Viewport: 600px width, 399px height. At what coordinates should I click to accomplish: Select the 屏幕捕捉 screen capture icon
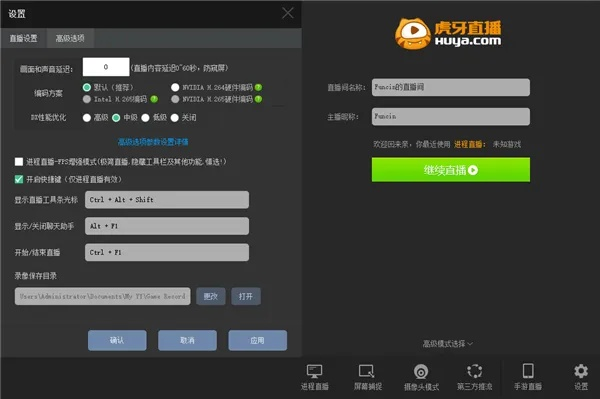(x=367, y=371)
